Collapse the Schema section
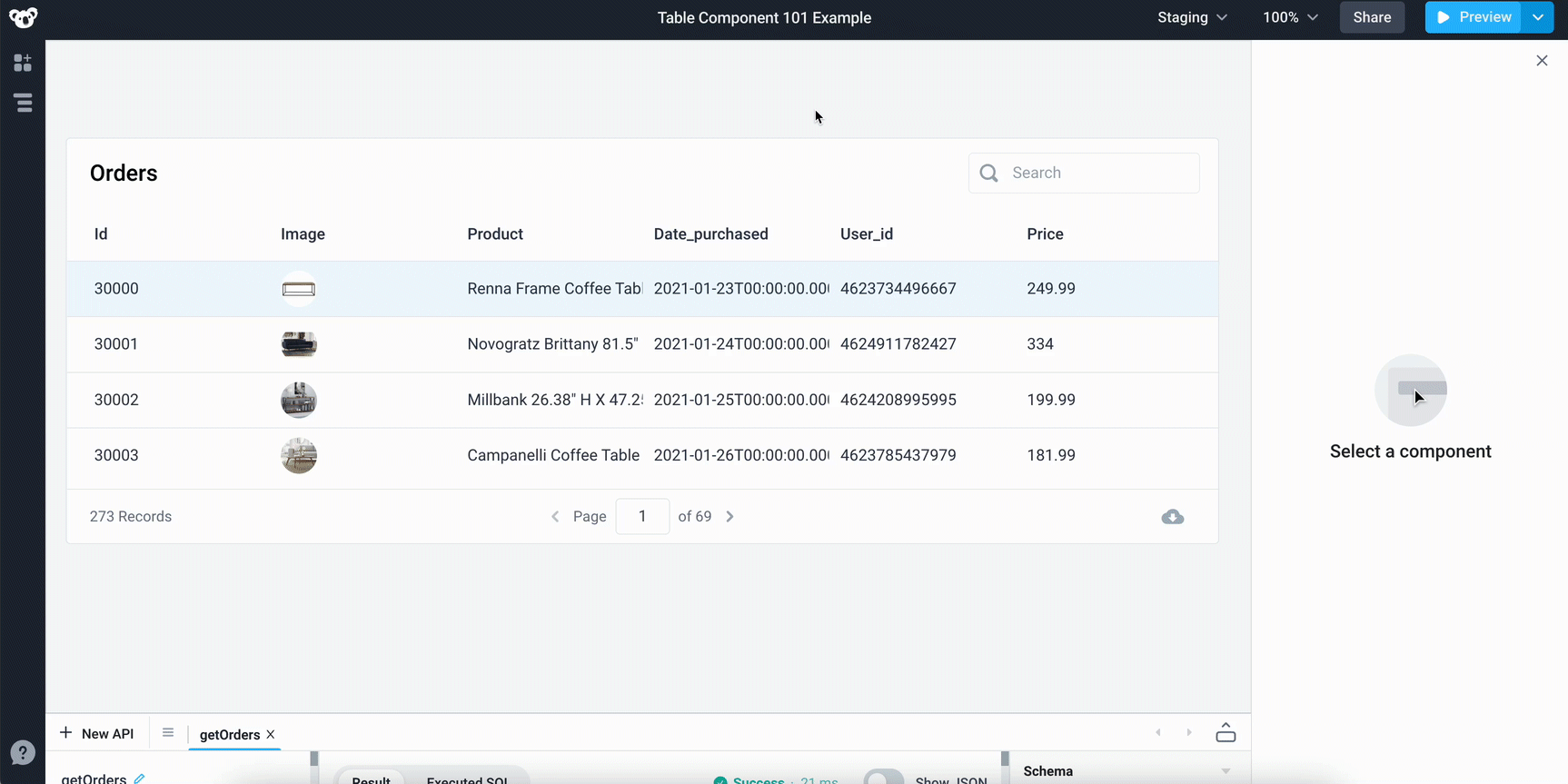Screen dimensions: 1568x784 pyautogui.click(x=1226, y=771)
